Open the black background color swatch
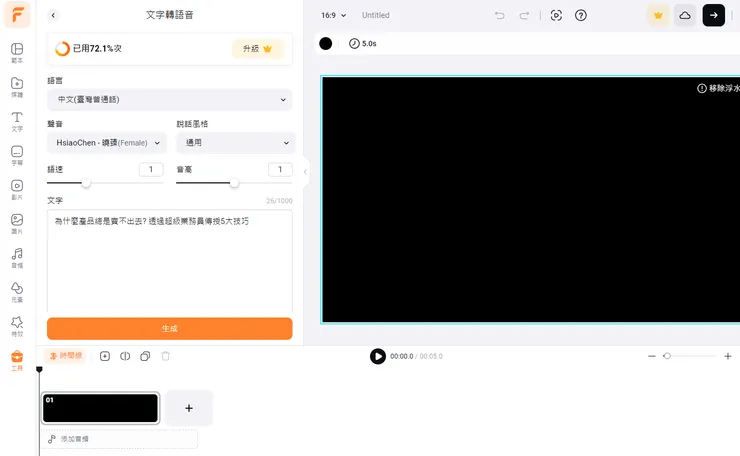Image resolution: width=740 pixels, height=456 pixels. (x=326, y=43)
